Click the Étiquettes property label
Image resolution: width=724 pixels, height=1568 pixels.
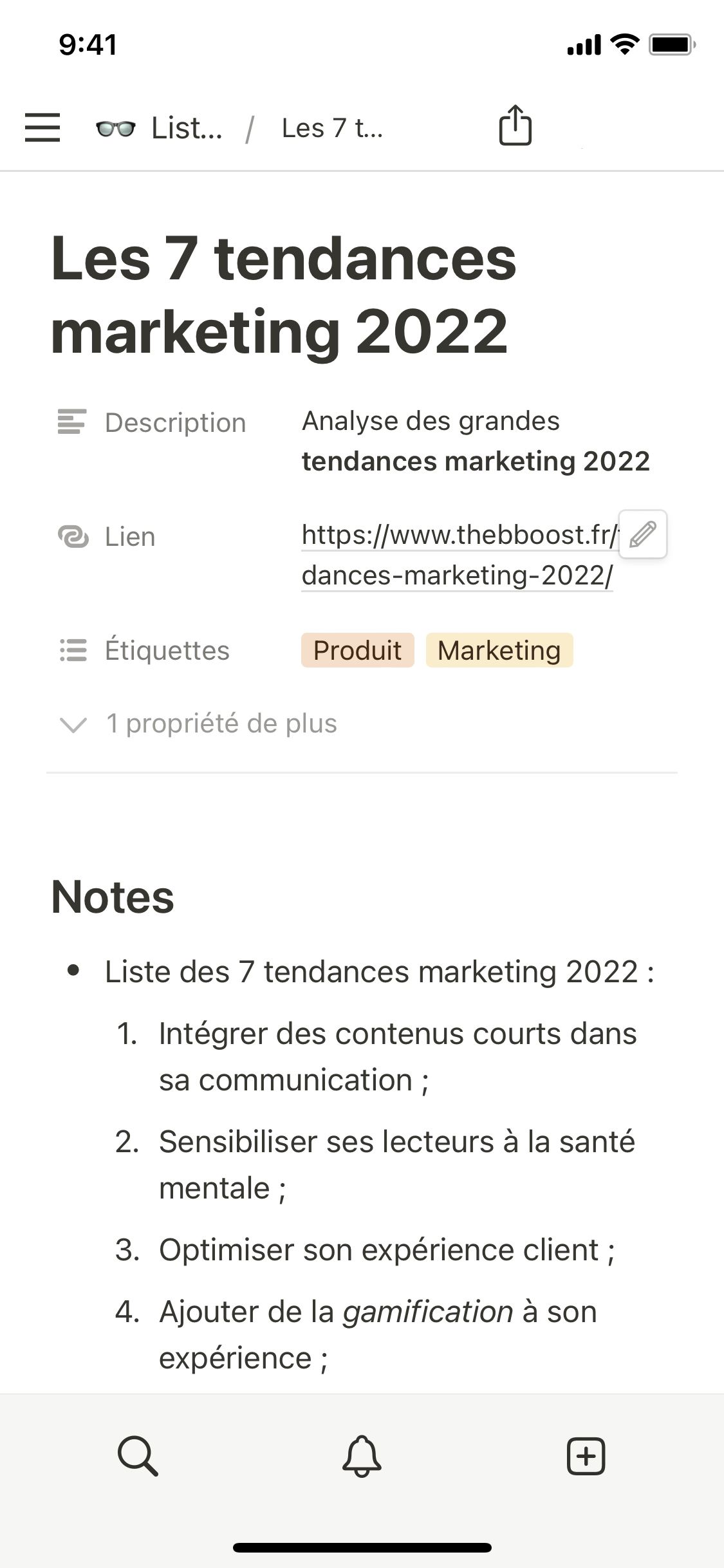click(x=167, y=650)
